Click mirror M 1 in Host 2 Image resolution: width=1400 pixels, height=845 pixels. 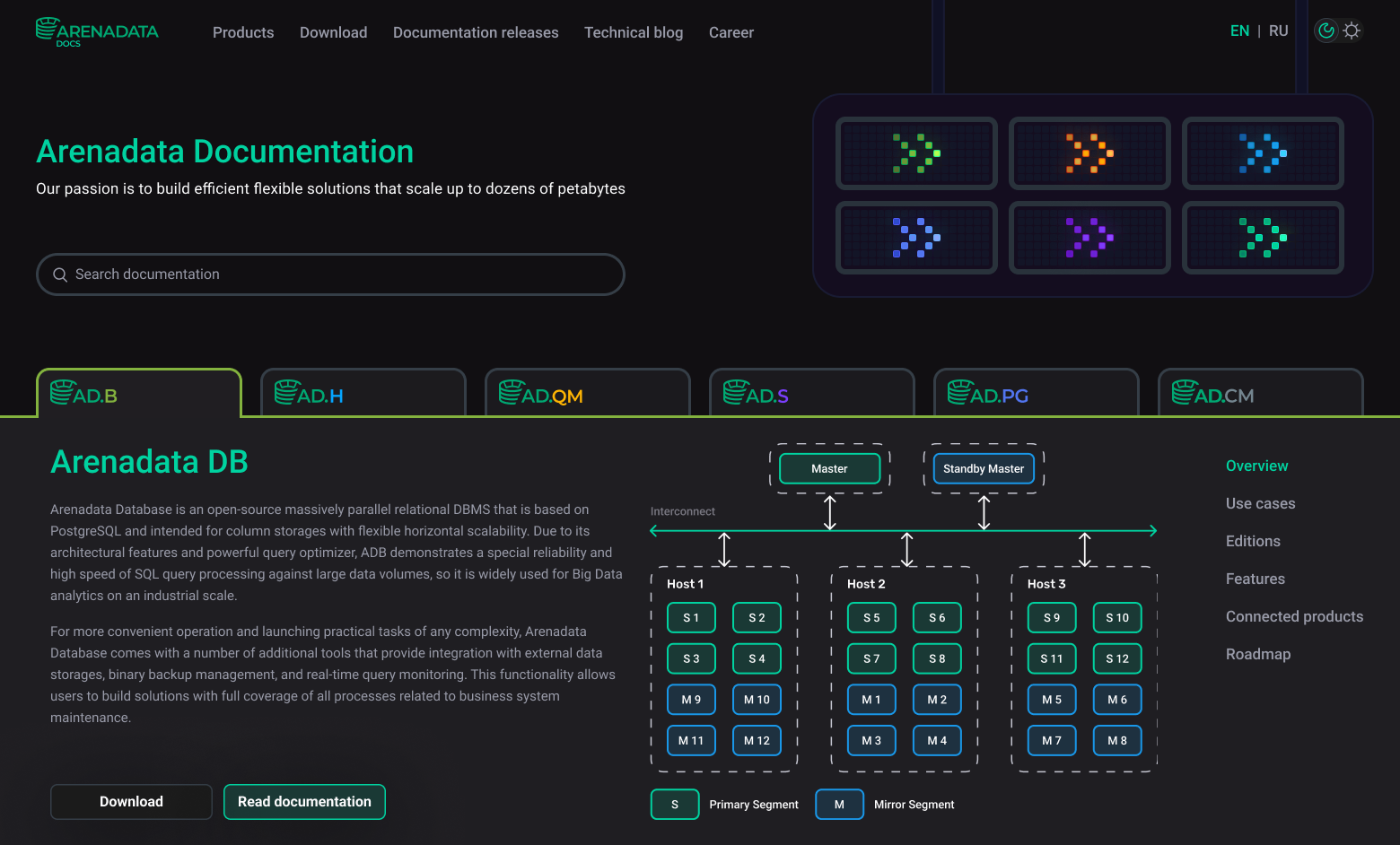coord(871,700)
